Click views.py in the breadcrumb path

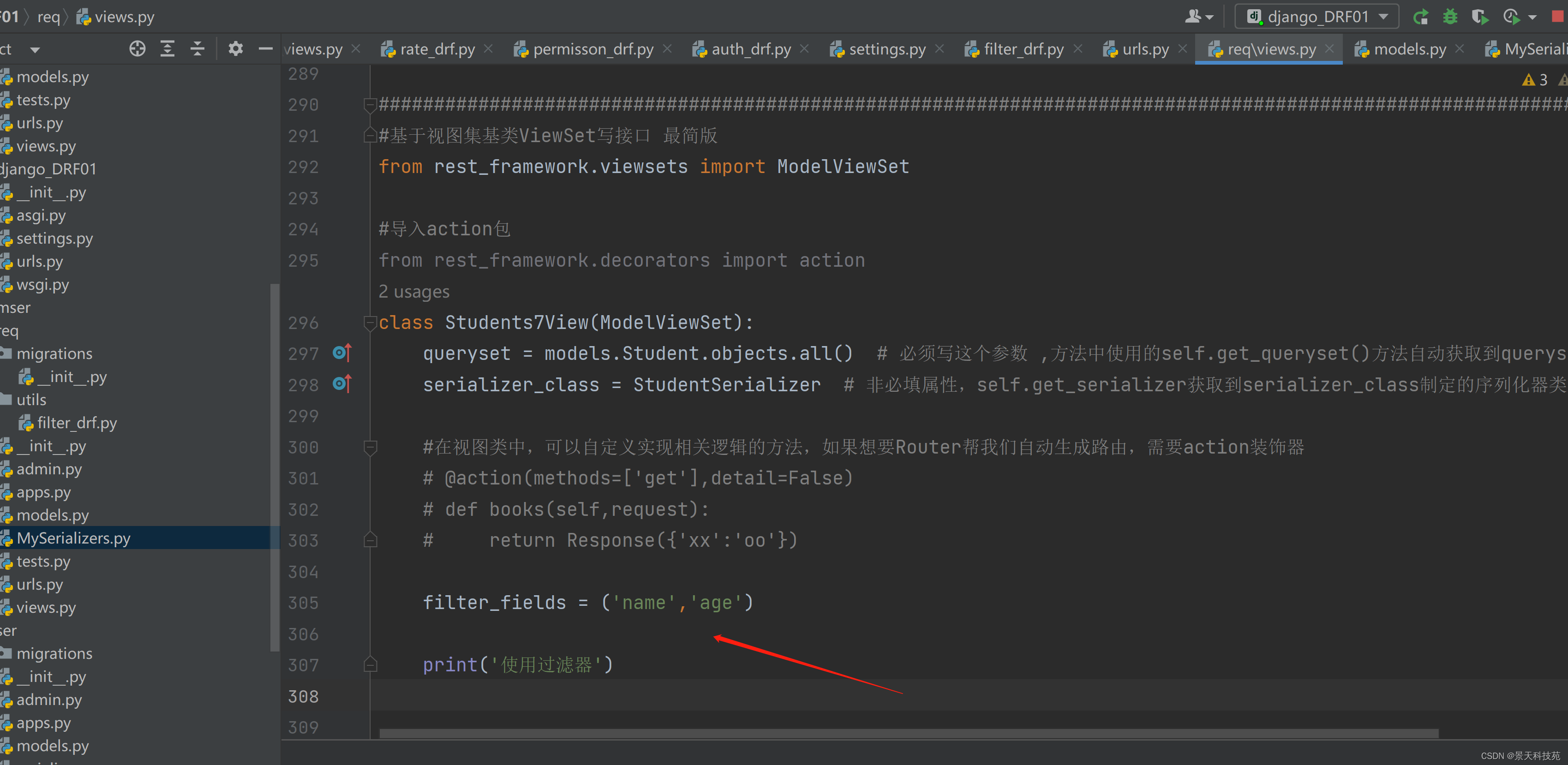pos(116,17)
